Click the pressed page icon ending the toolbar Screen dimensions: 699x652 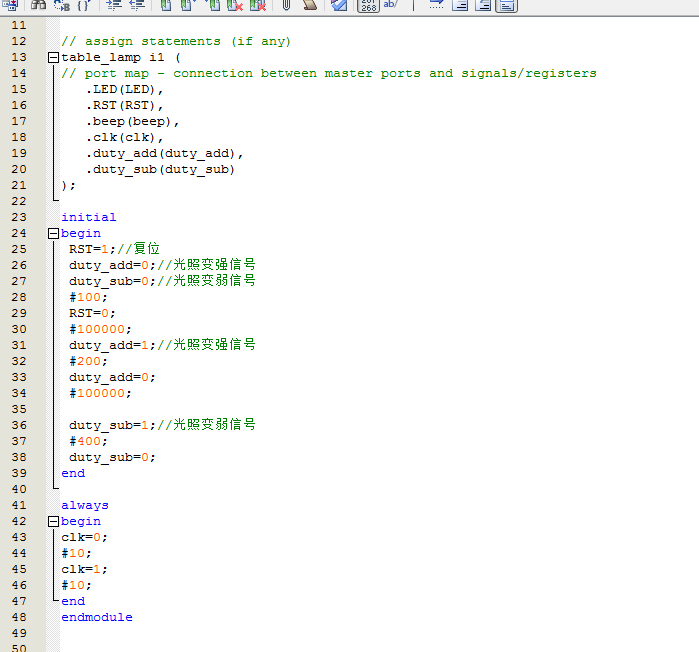pyautogui.click(x=507, y=5)
